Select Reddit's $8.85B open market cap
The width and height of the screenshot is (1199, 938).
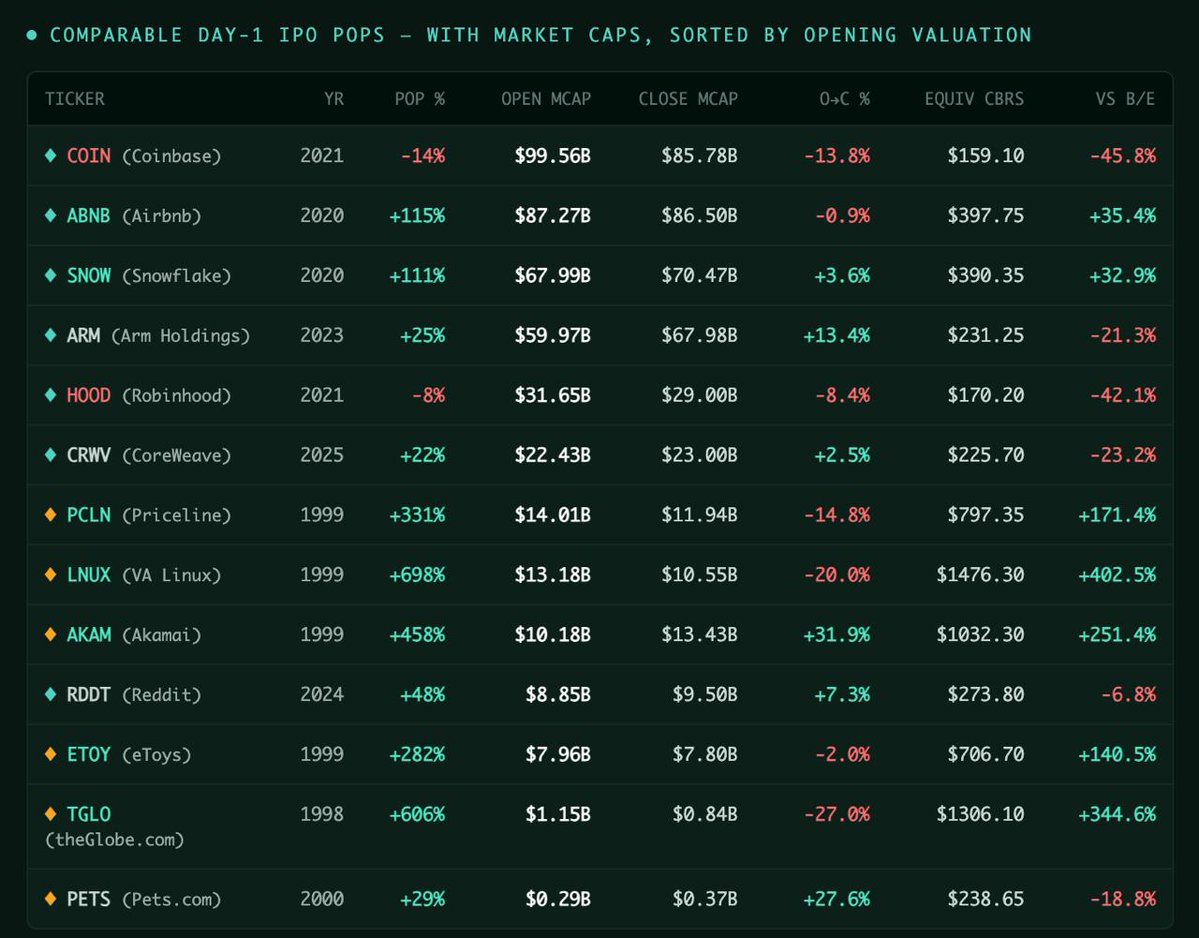[x=557, y=694]
